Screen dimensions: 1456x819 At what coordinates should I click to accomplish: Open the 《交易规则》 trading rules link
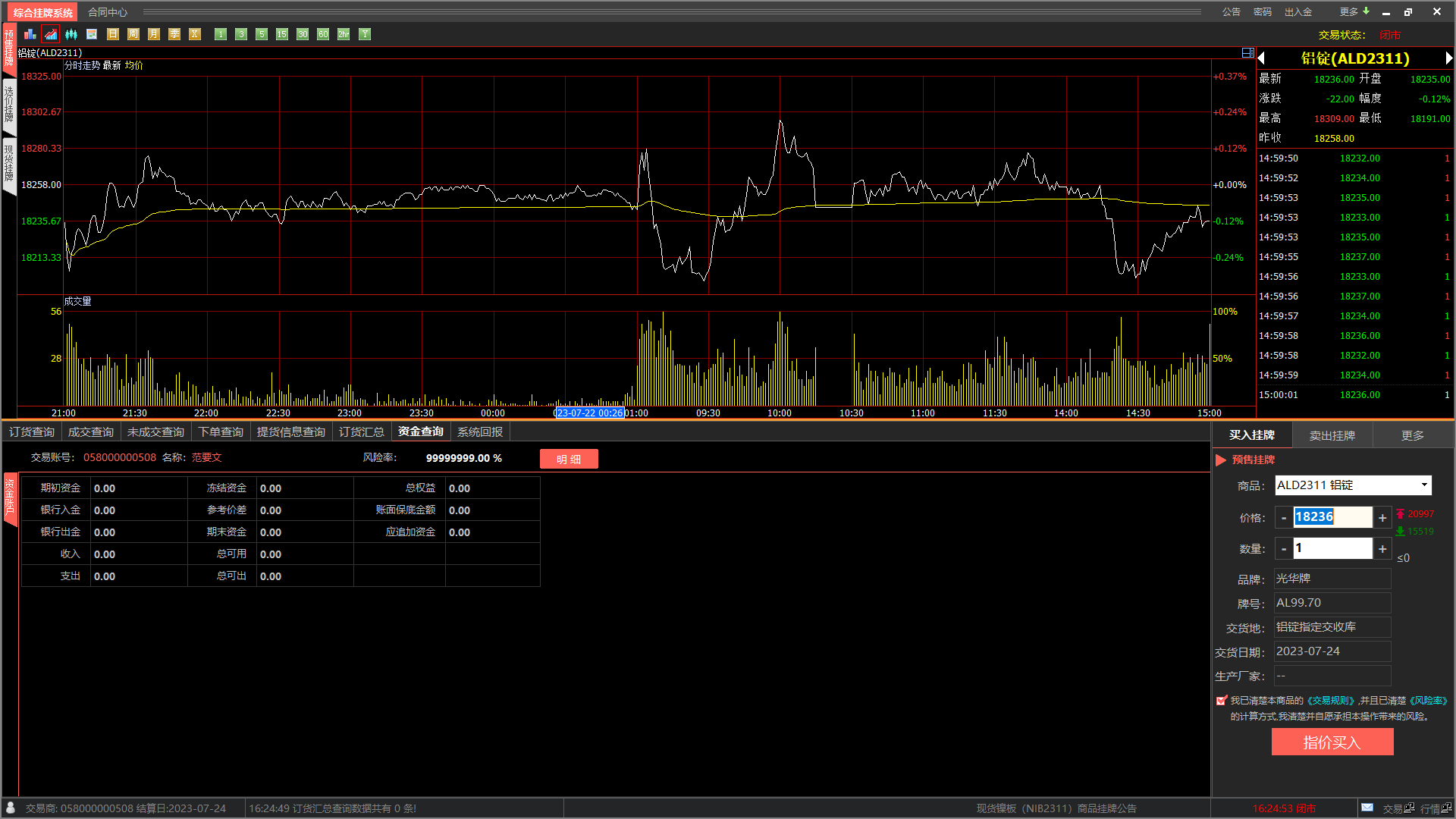tap(1331, 701)
